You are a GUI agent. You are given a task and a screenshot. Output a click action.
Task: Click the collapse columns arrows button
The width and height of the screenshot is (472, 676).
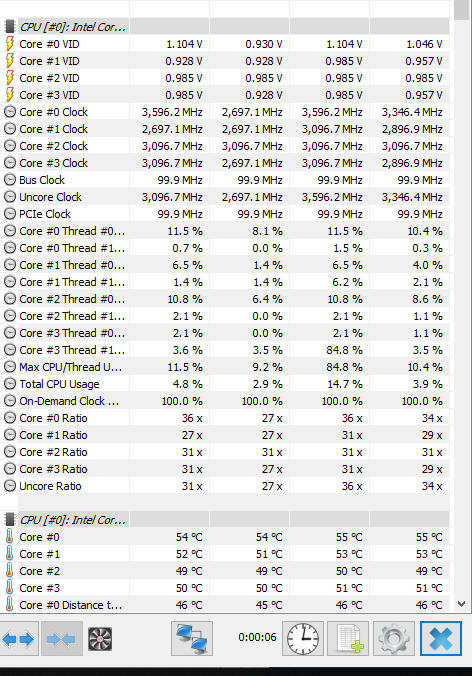(x=62, y=638)
